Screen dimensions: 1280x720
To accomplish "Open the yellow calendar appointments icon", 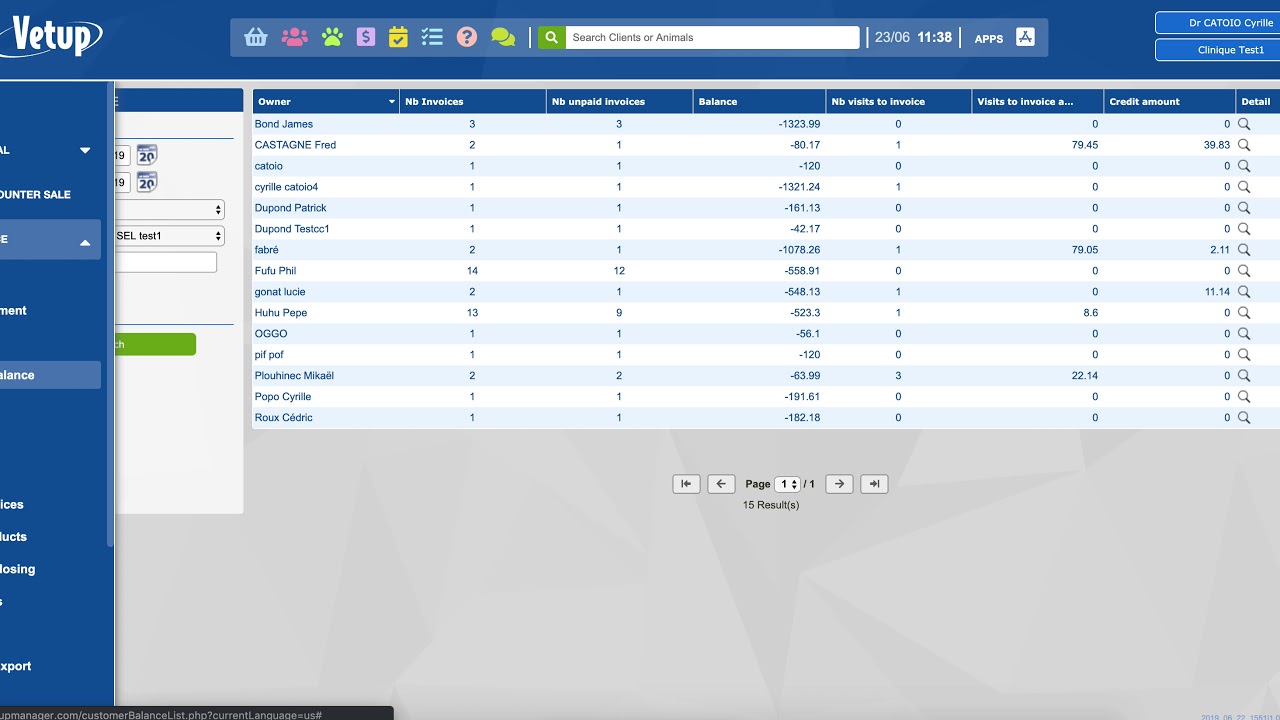I will coord(398,37).
